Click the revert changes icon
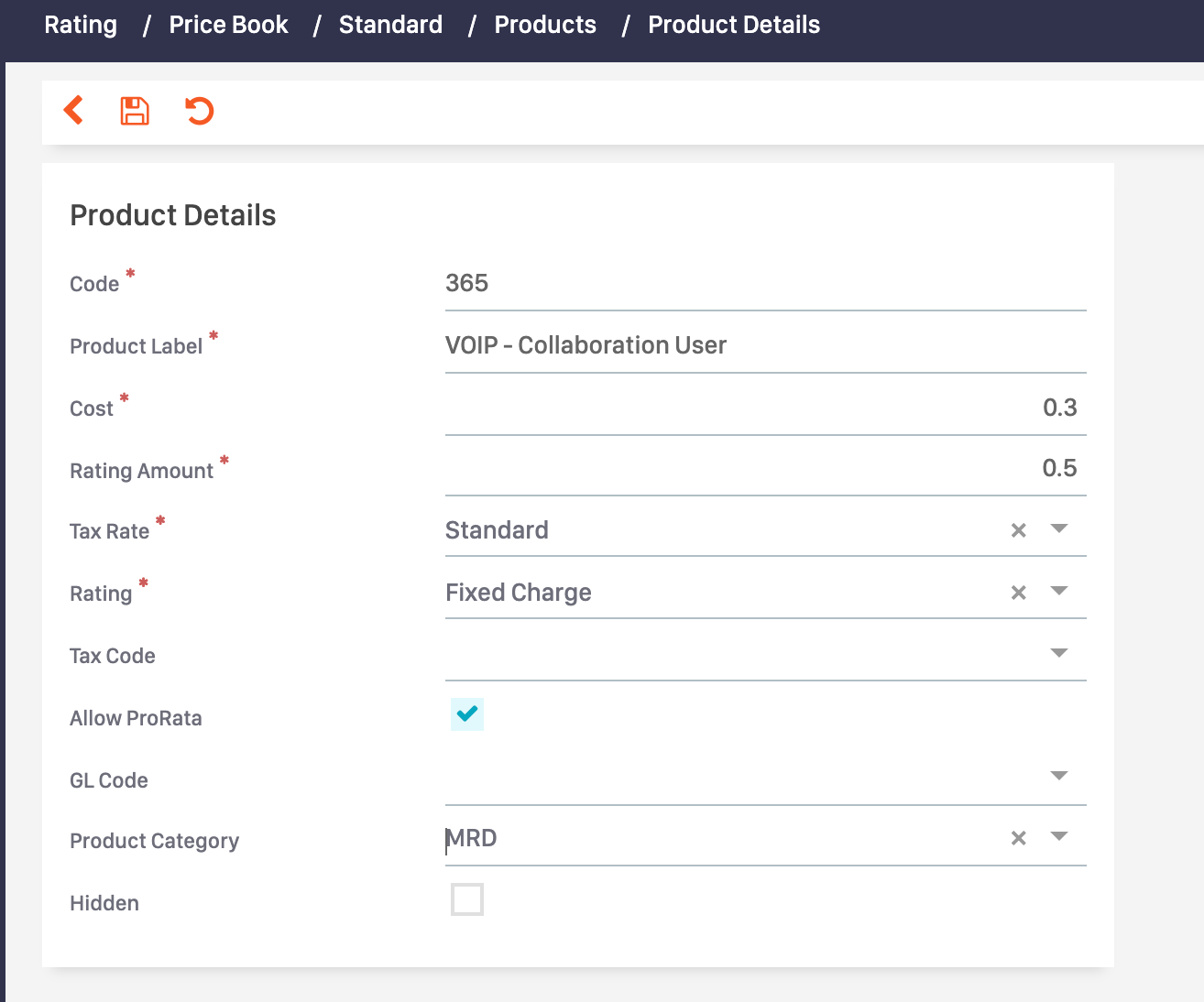This screenshot has width=1204, height=1002. tap(198, 110)
